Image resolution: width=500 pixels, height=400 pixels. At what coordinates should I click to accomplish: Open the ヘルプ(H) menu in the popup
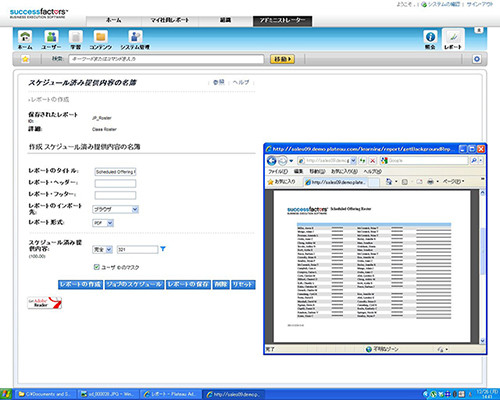(x=372, y=171)
